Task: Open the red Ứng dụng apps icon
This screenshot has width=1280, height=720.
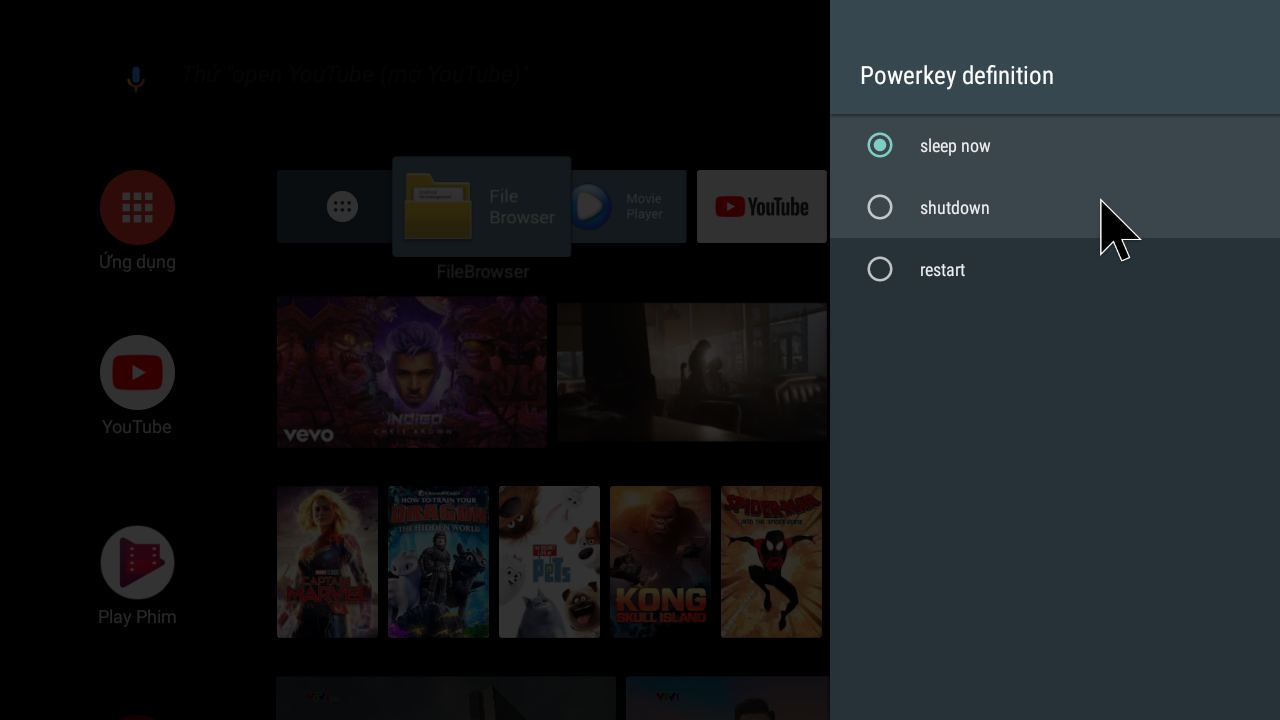Action: (x=137, y=207)
